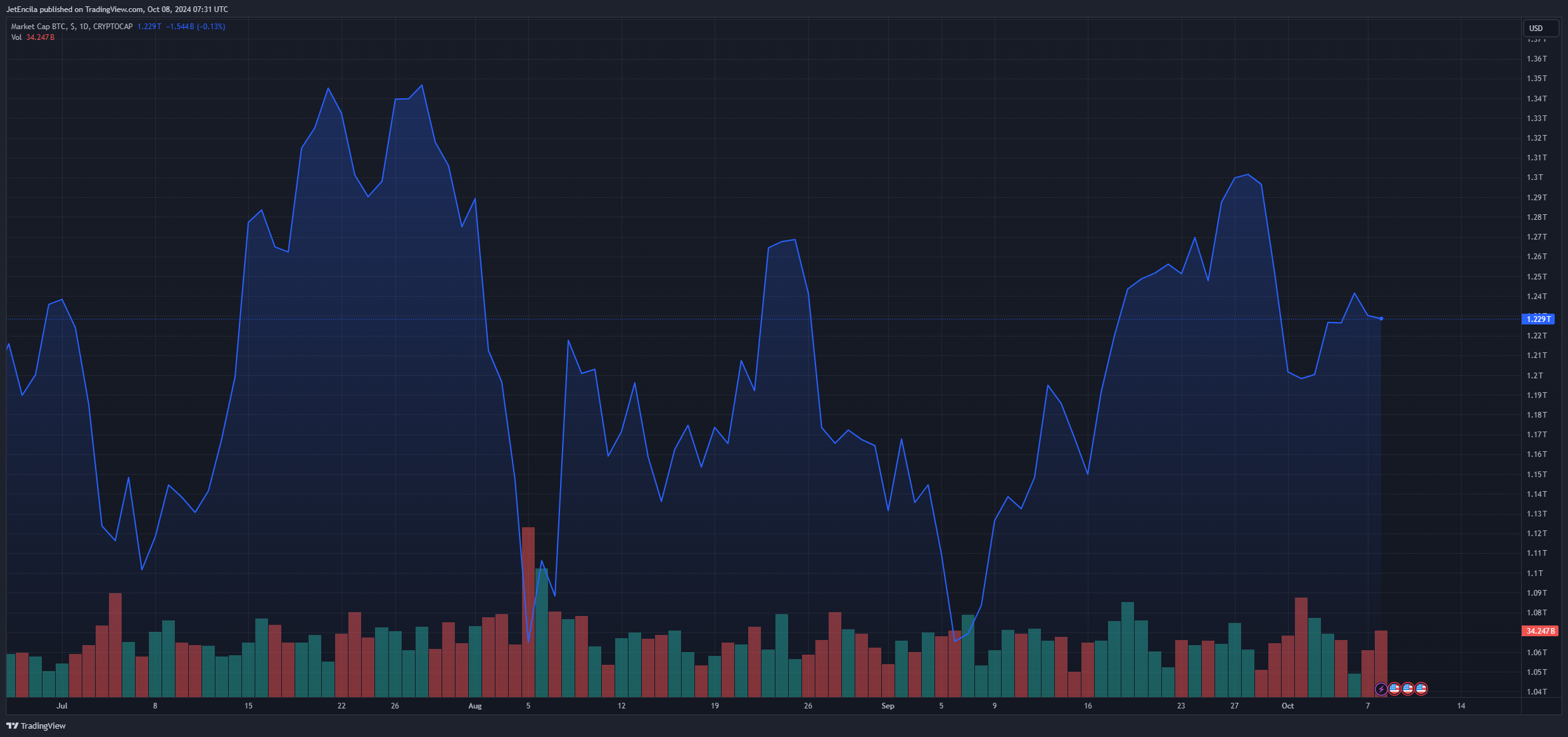
Task: Click the Oct label on time axis
Action: click(x=1287, y=706)
